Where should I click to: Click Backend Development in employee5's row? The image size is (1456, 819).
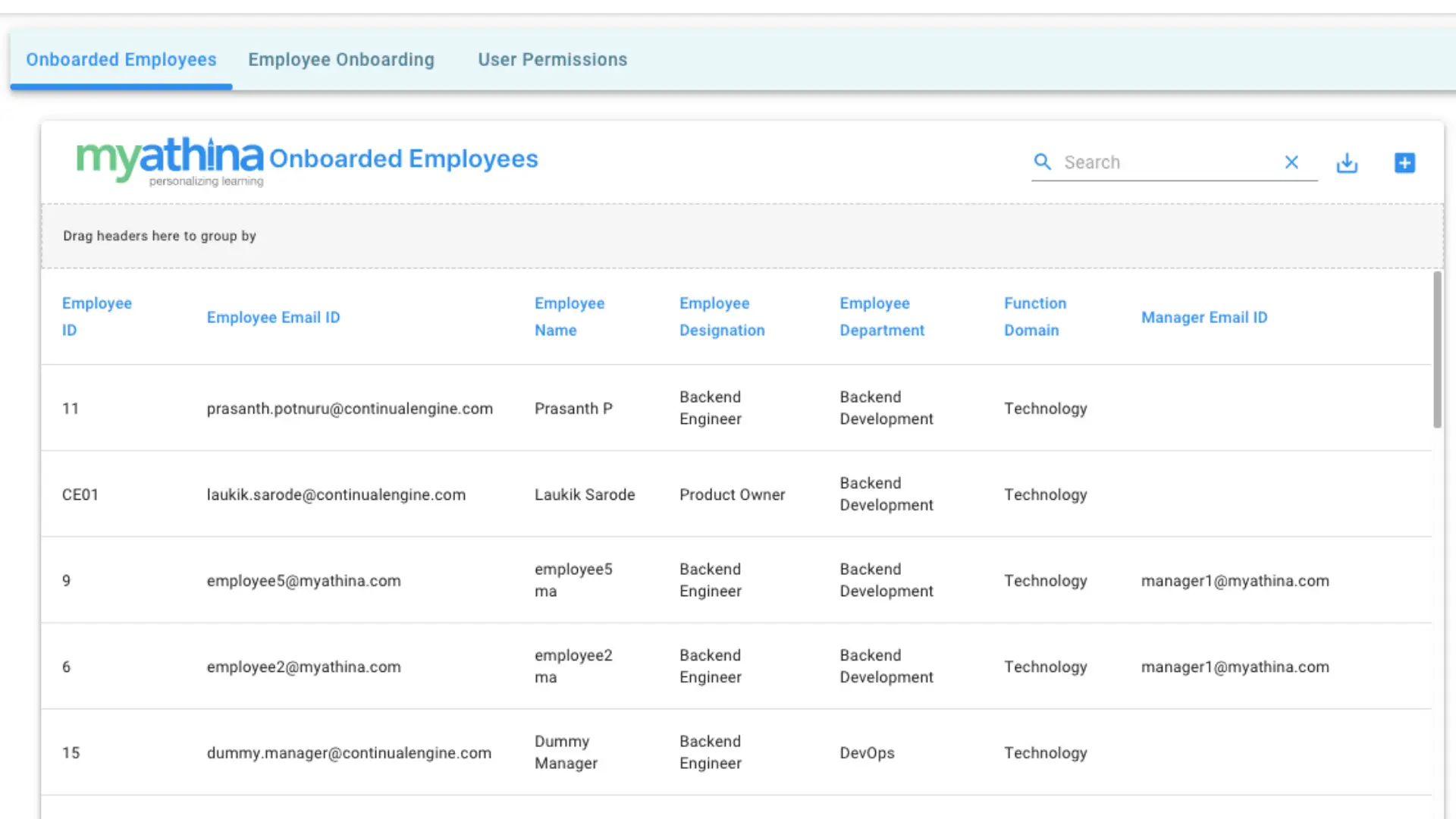(x=886, y=580)
